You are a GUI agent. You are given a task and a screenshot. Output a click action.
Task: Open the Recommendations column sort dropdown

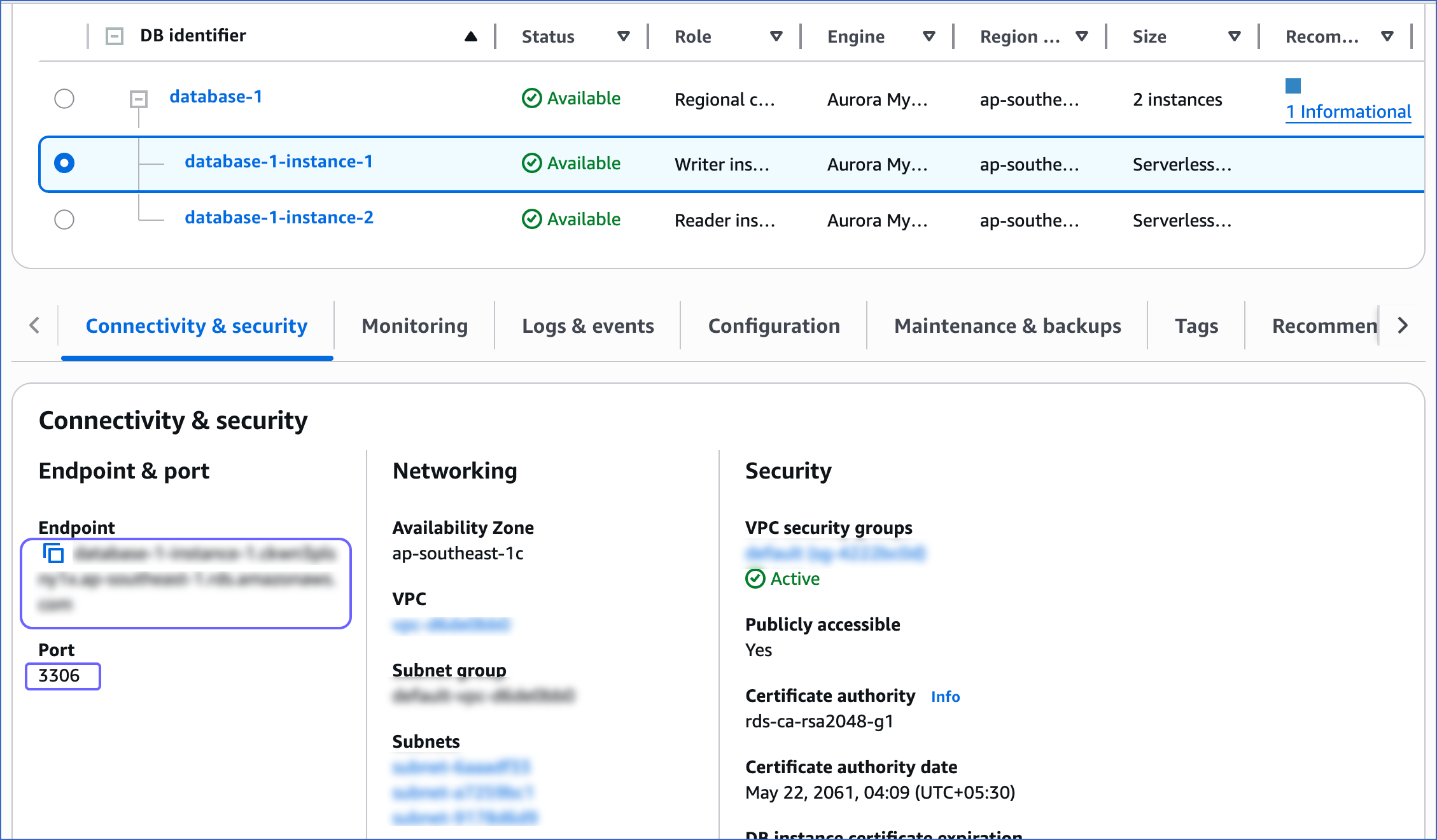coord(1387,36)
